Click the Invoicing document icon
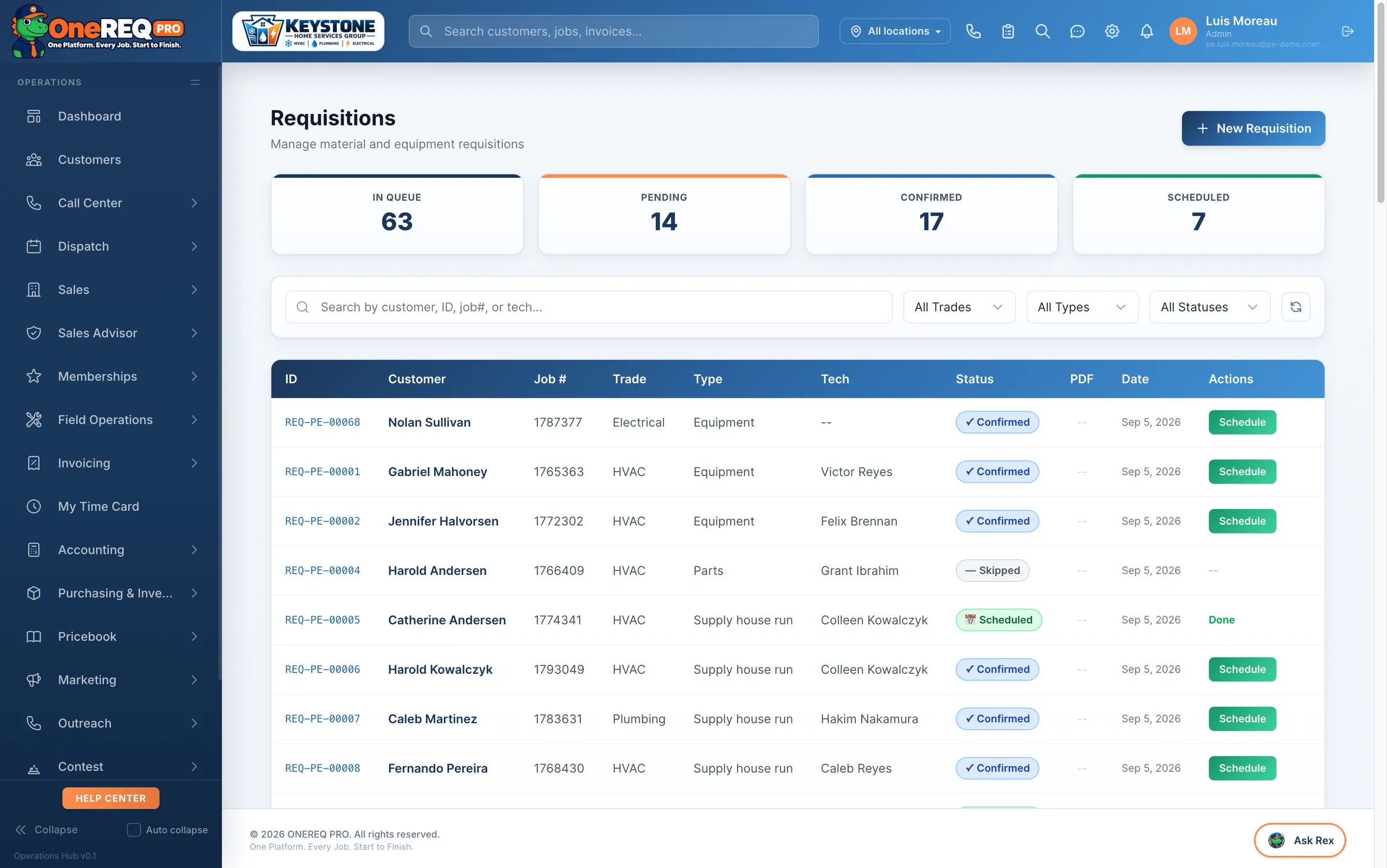This screenshot has width=1387, height=868. click(34, 463)
